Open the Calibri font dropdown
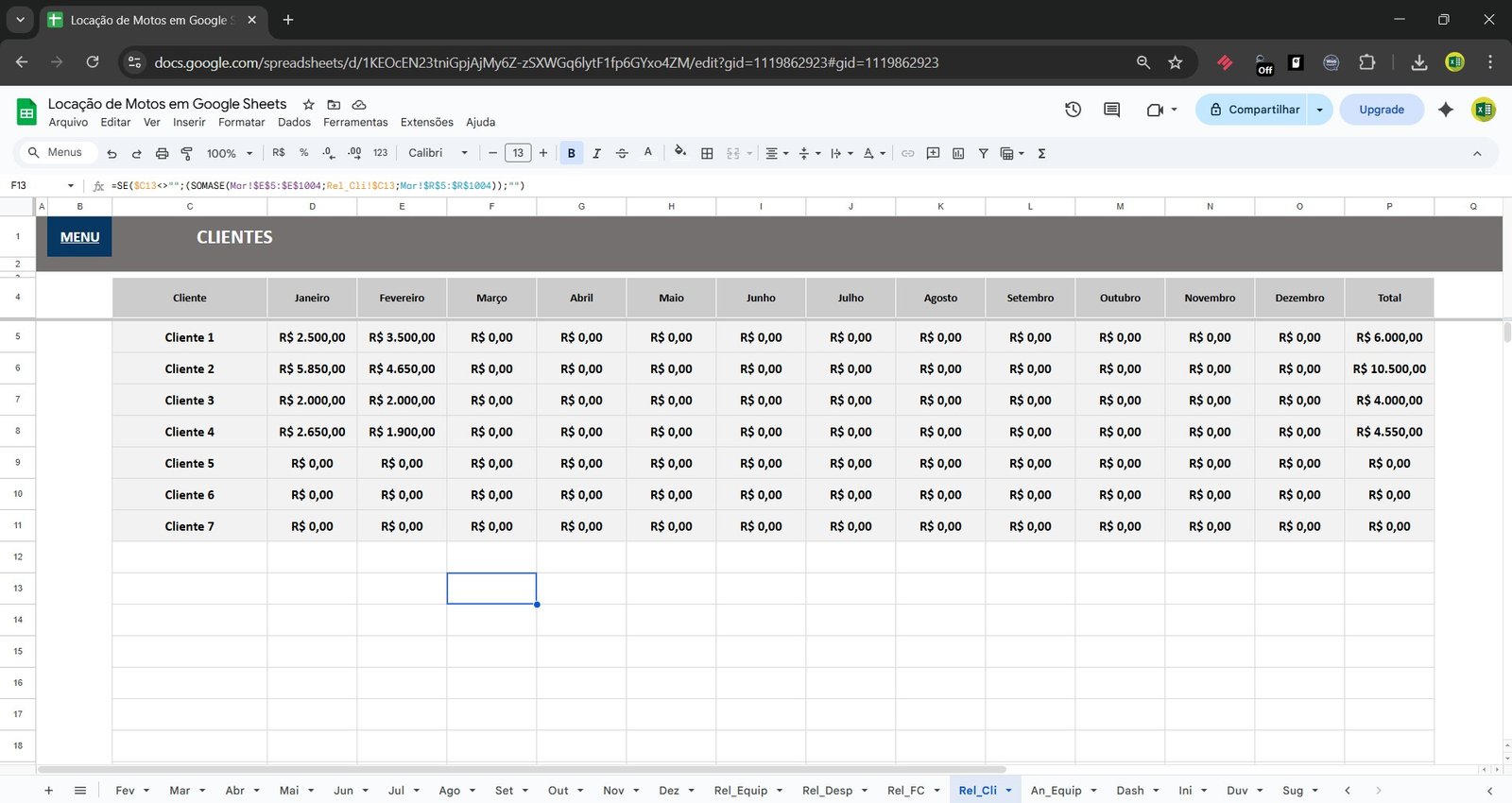Image resolution: width=1512 pixels, height=803 pixels. coord(438,153)
